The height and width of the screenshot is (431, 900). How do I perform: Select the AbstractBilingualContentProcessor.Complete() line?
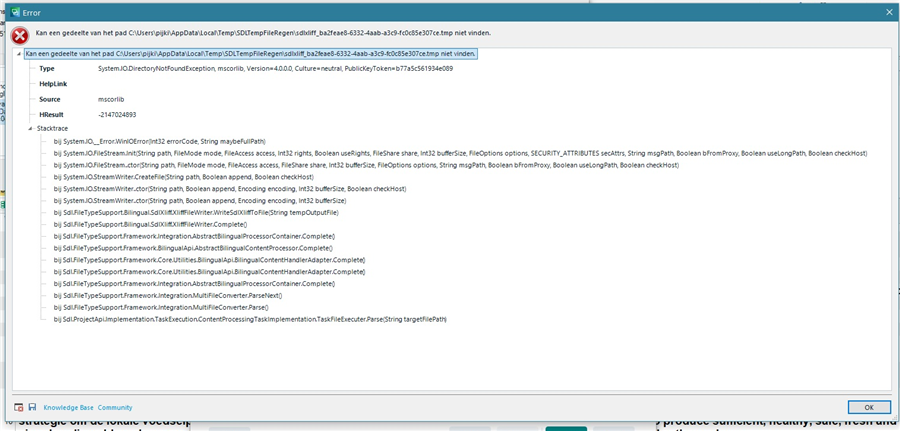click(193, 248)
